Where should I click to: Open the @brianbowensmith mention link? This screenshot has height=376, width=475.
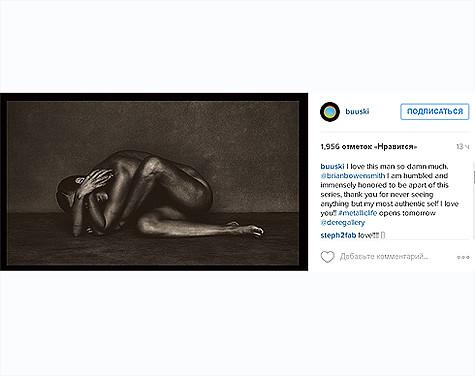pos(353,176)
